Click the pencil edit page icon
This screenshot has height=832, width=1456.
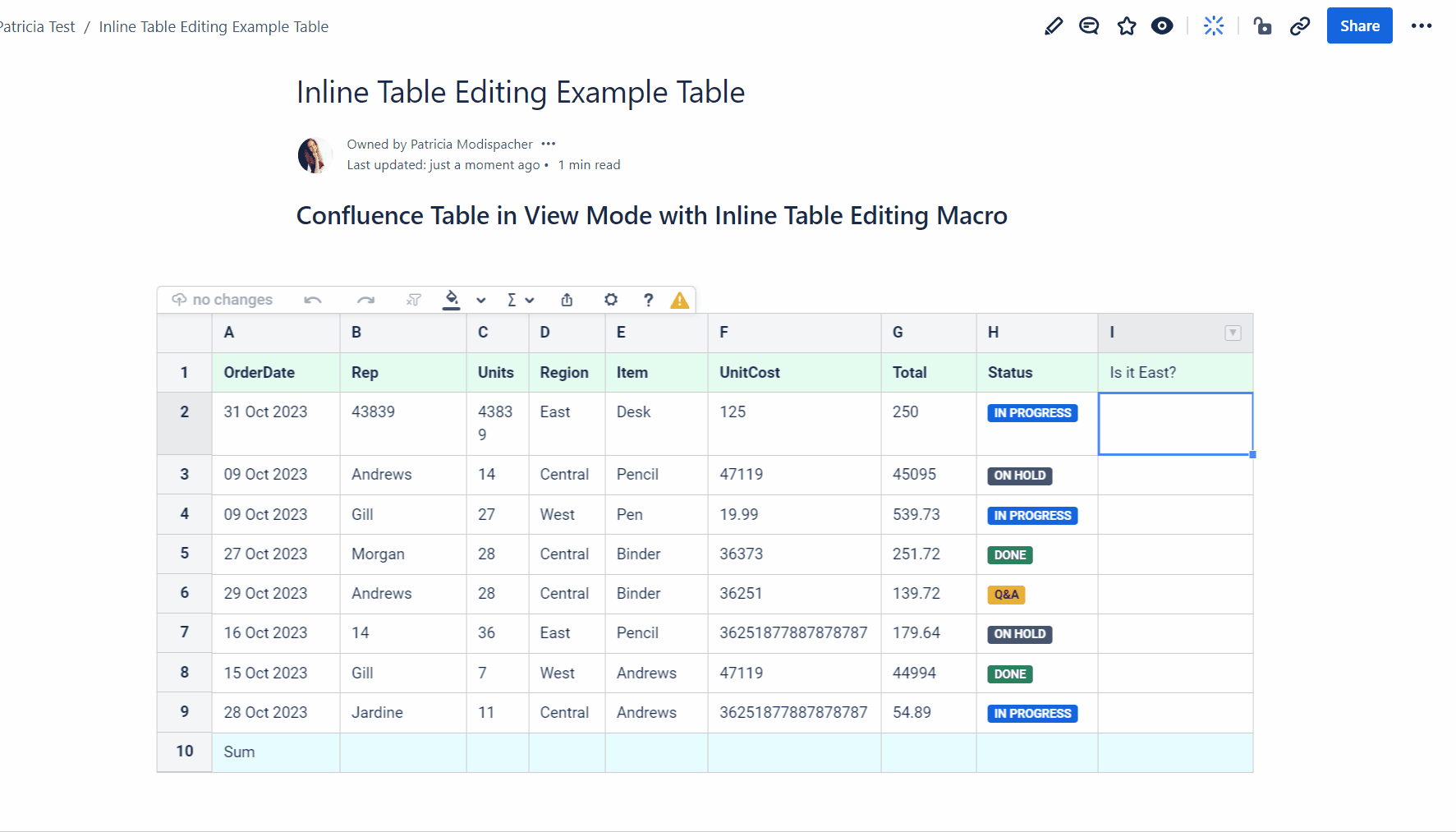pyautogui.click(x=1053, y=26)
